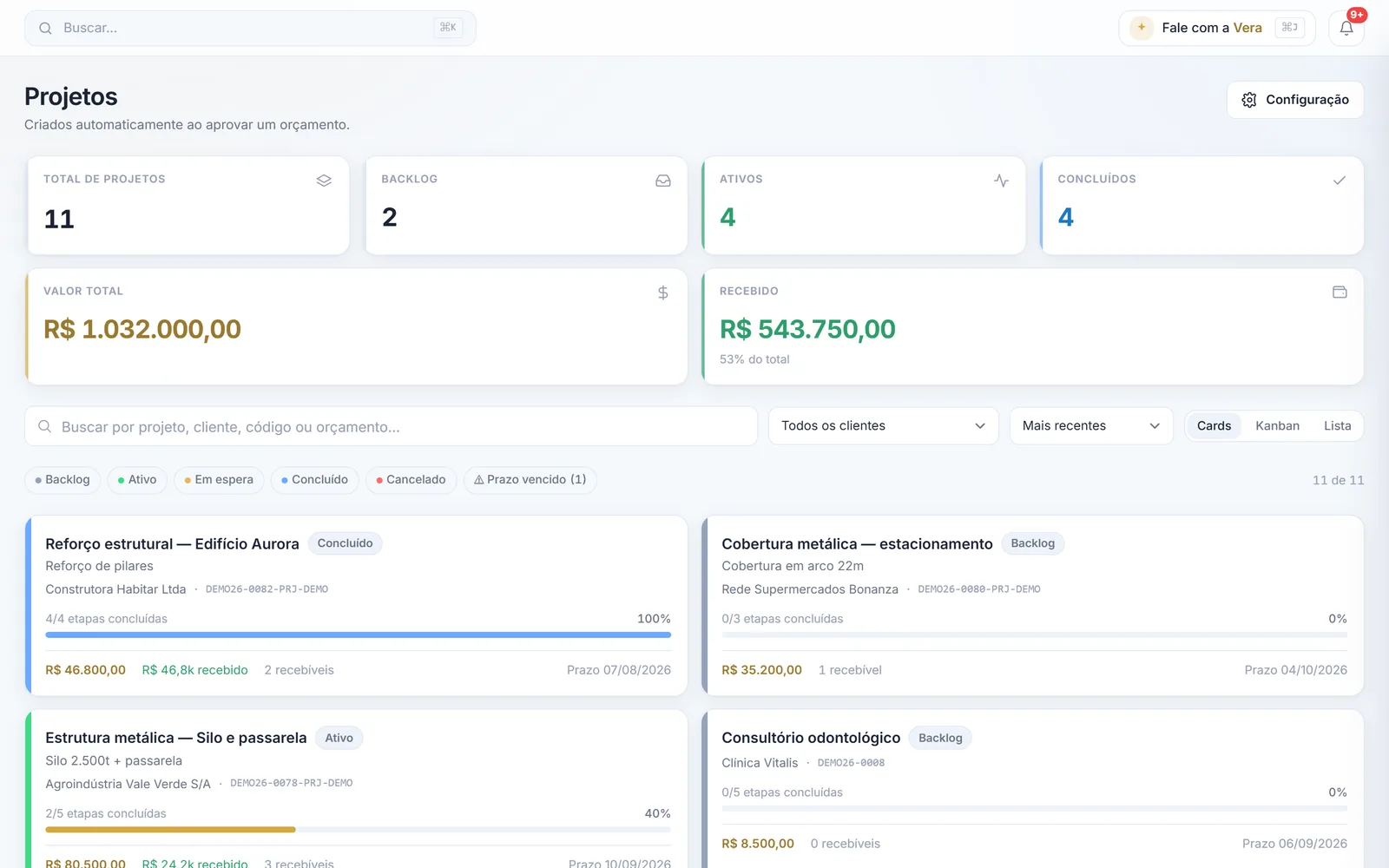Click R$ 46,8k recebido amount
The height and width of the screenshot is (868, 1389).
click(x=194, y=670)
